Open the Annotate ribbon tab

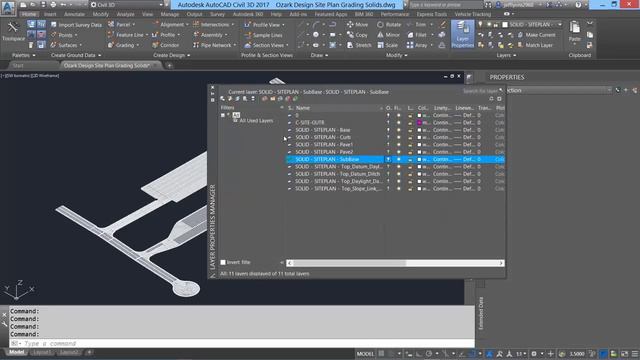[x=75, y=14]
